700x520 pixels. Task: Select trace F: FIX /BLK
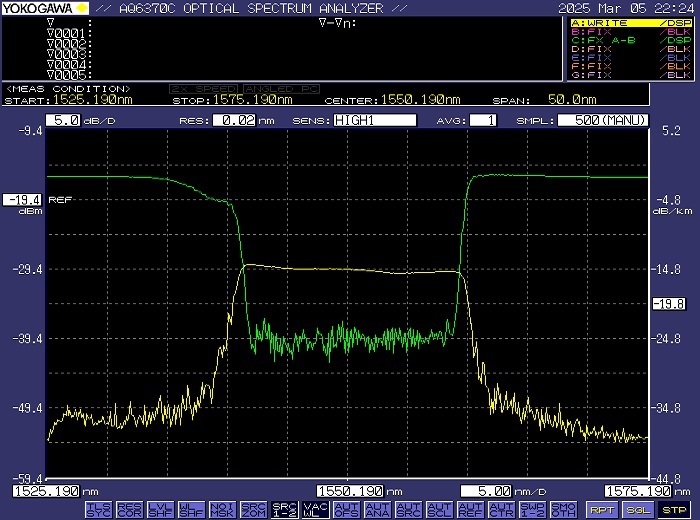click(631, 66)
